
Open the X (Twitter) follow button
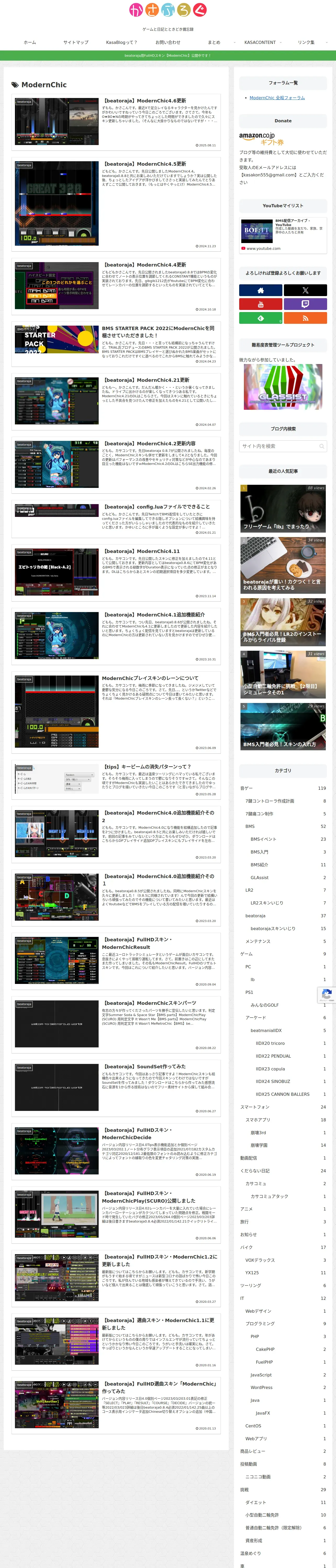(x=305, y=290)
